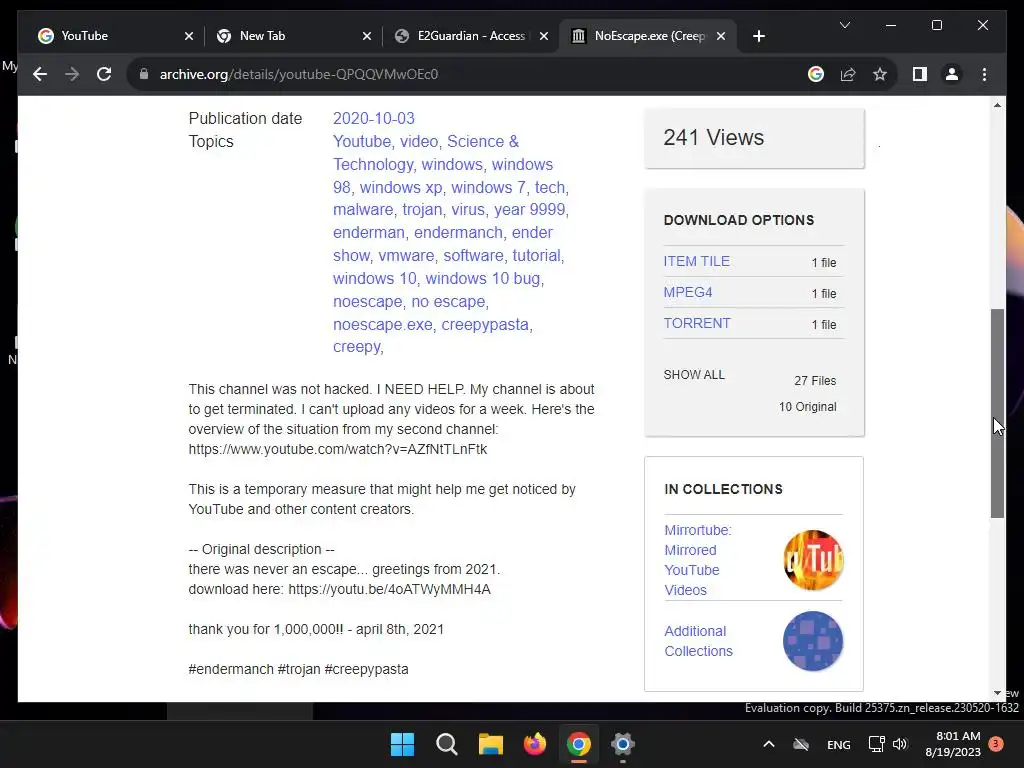Open File Explorer from the taskbar

[x=490, y=744]
